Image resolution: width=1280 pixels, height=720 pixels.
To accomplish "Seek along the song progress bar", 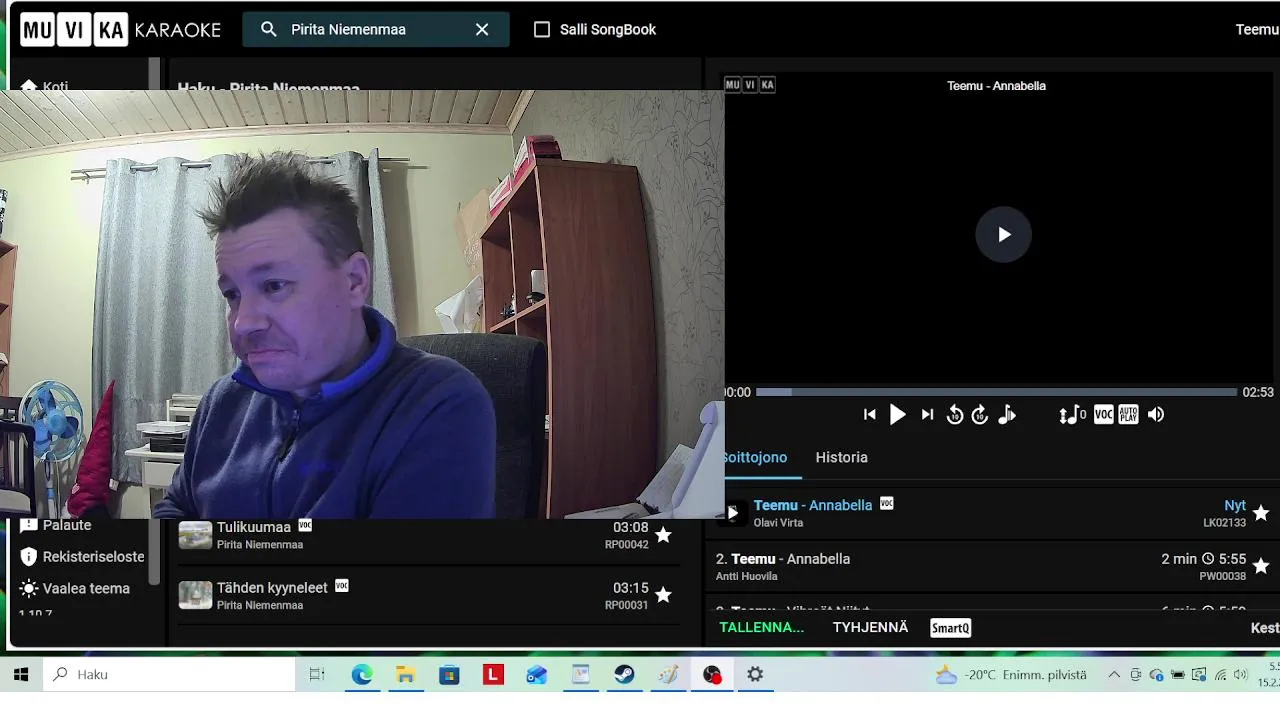I will click(996, 392).
